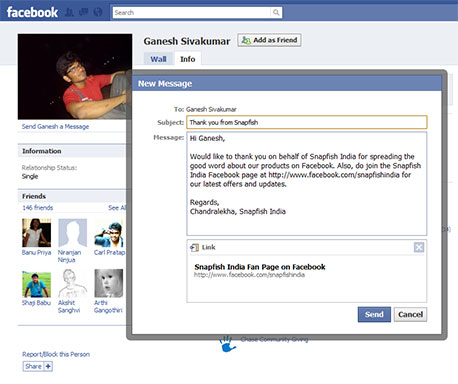458x384 pixels.
Task: Switch to the Info tab
Action: (188, 59)
